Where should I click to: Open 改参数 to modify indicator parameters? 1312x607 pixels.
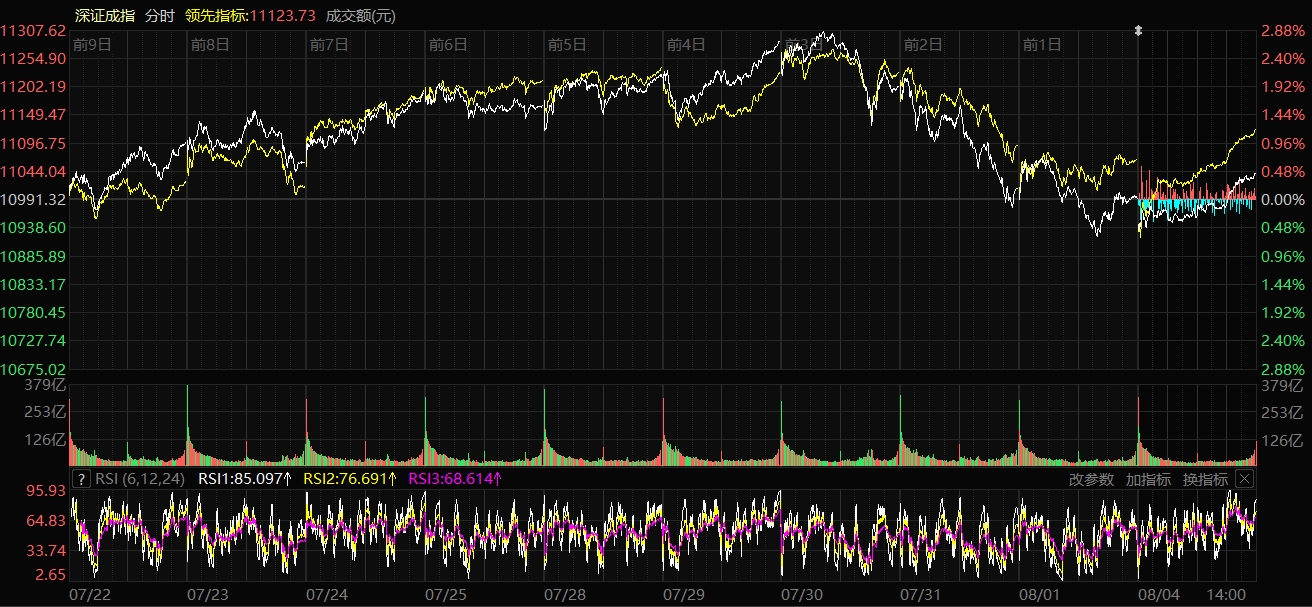pyautogui.click(x=1091, y=479)
